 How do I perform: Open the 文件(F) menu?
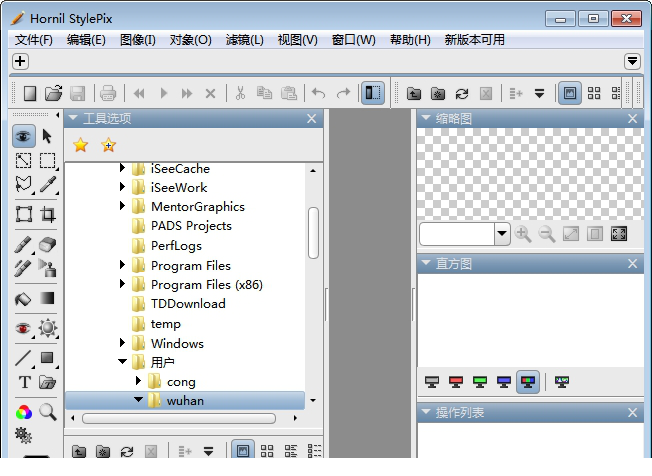click(34, 40)
